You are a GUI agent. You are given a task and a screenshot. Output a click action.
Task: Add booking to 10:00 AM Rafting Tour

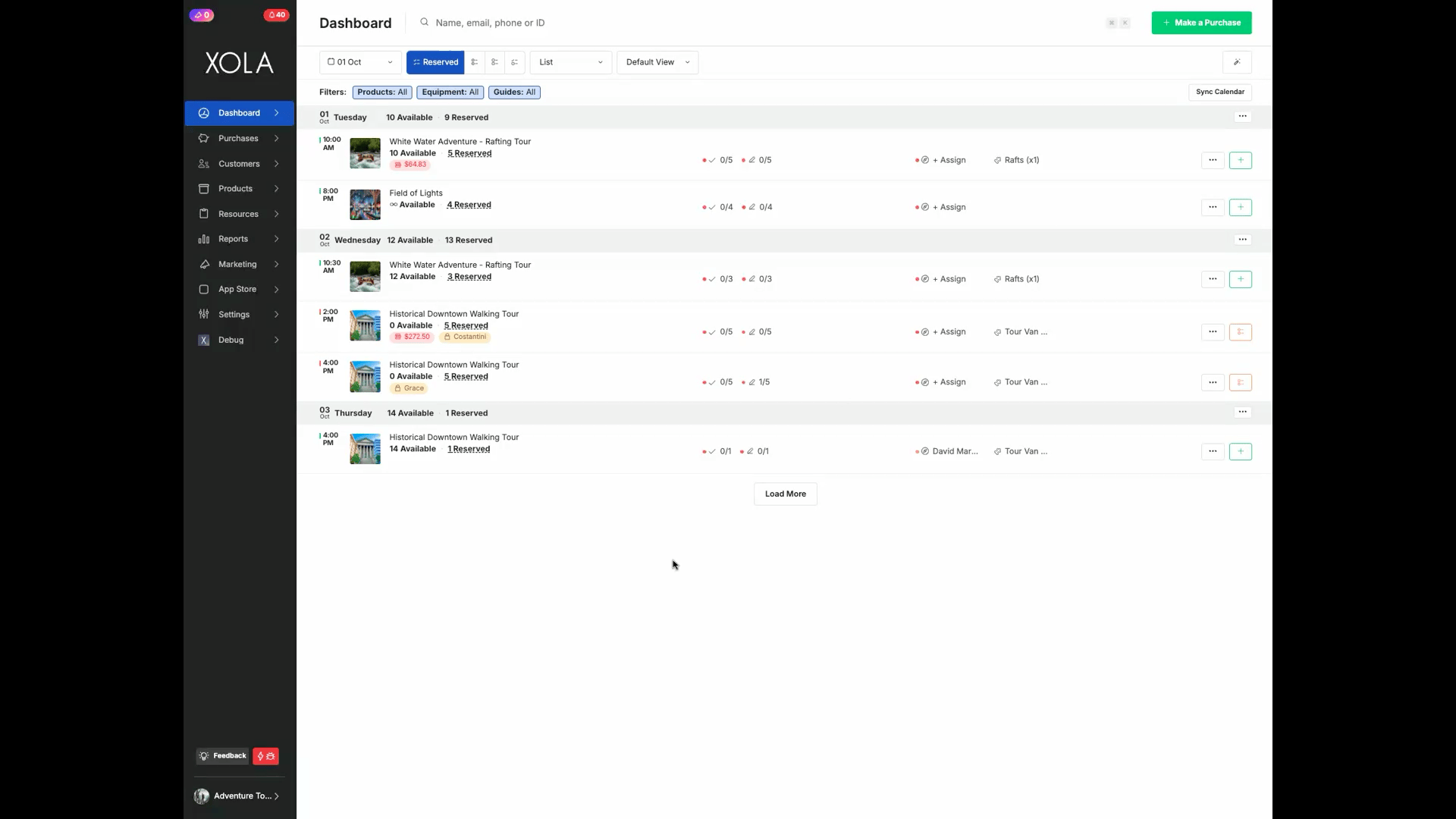coord(1241,160)
